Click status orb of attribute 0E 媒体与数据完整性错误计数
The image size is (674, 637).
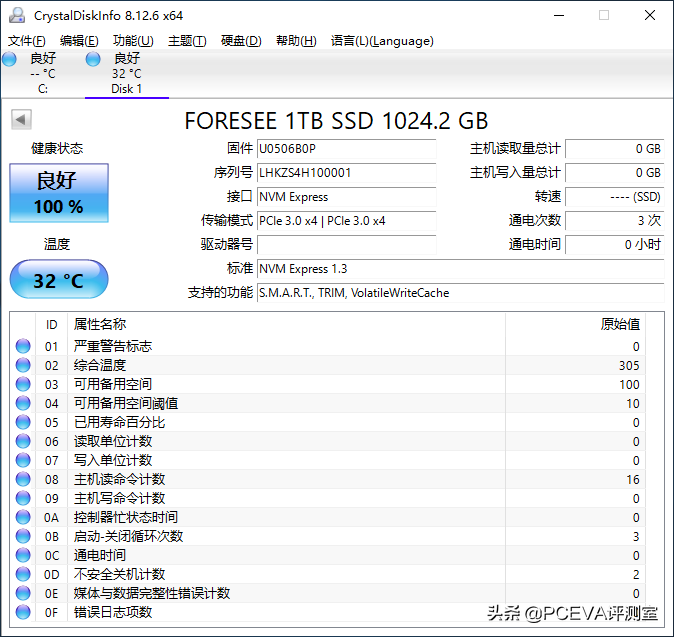point(23,593)
